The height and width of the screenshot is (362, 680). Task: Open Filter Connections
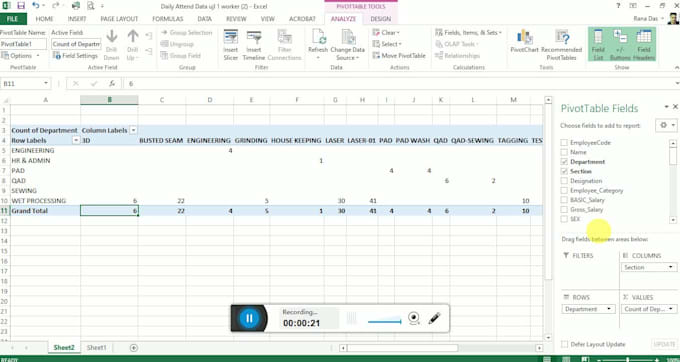[284, 45]
